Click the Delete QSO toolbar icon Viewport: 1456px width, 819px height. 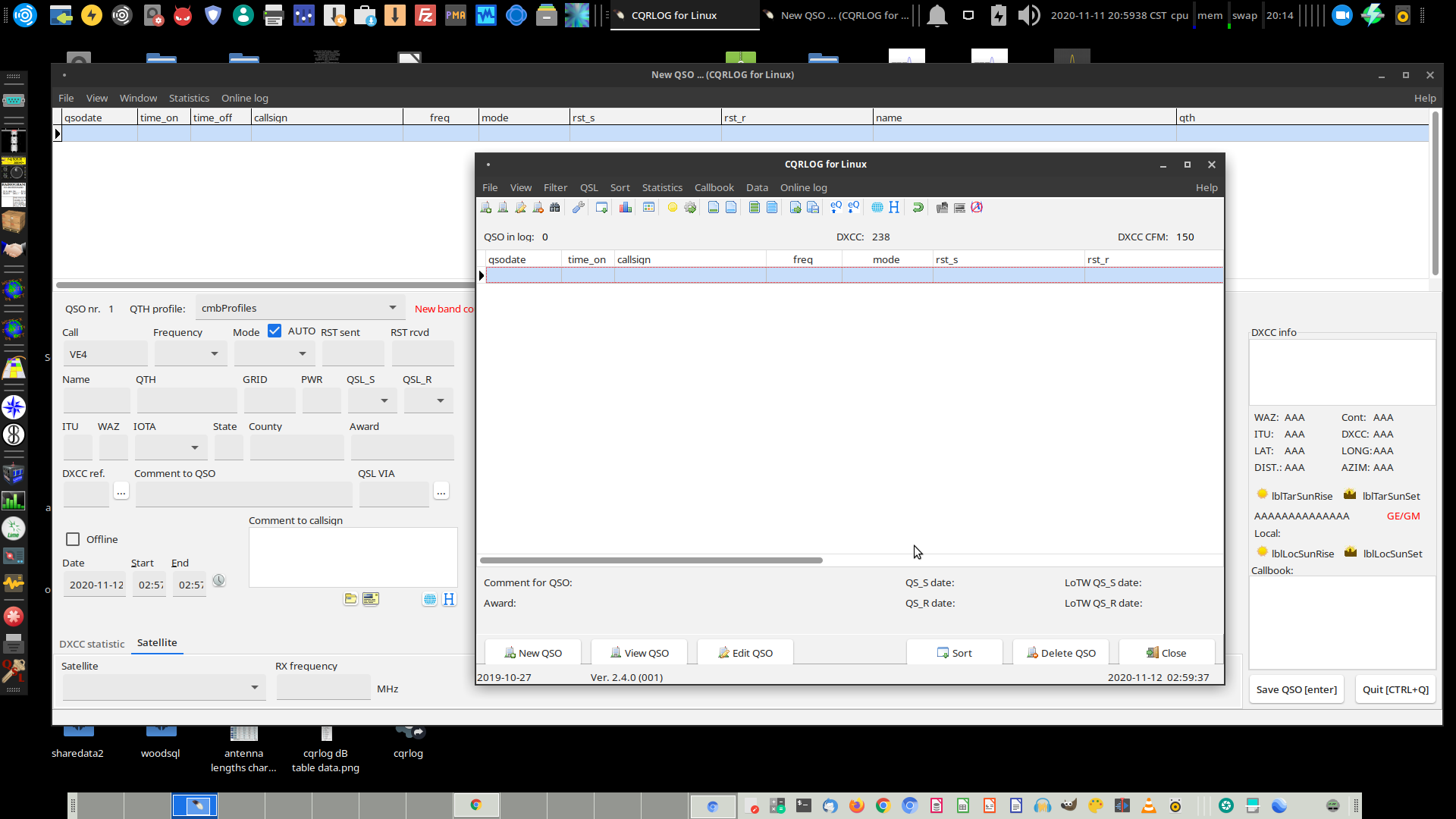point(538,207)
